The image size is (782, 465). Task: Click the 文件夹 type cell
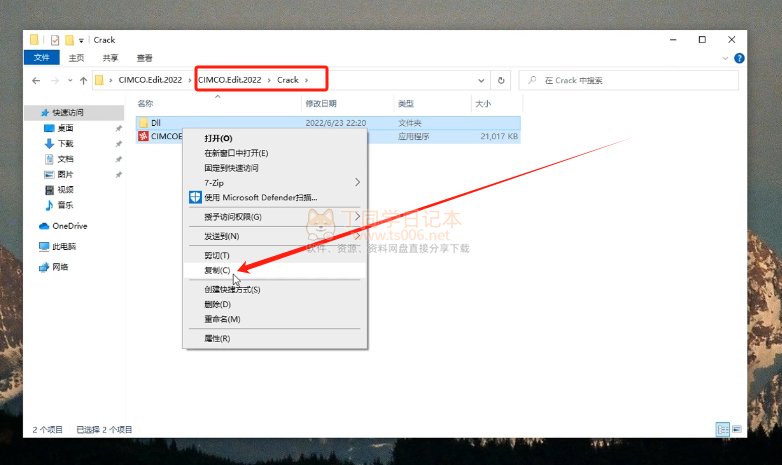point(409,123)
